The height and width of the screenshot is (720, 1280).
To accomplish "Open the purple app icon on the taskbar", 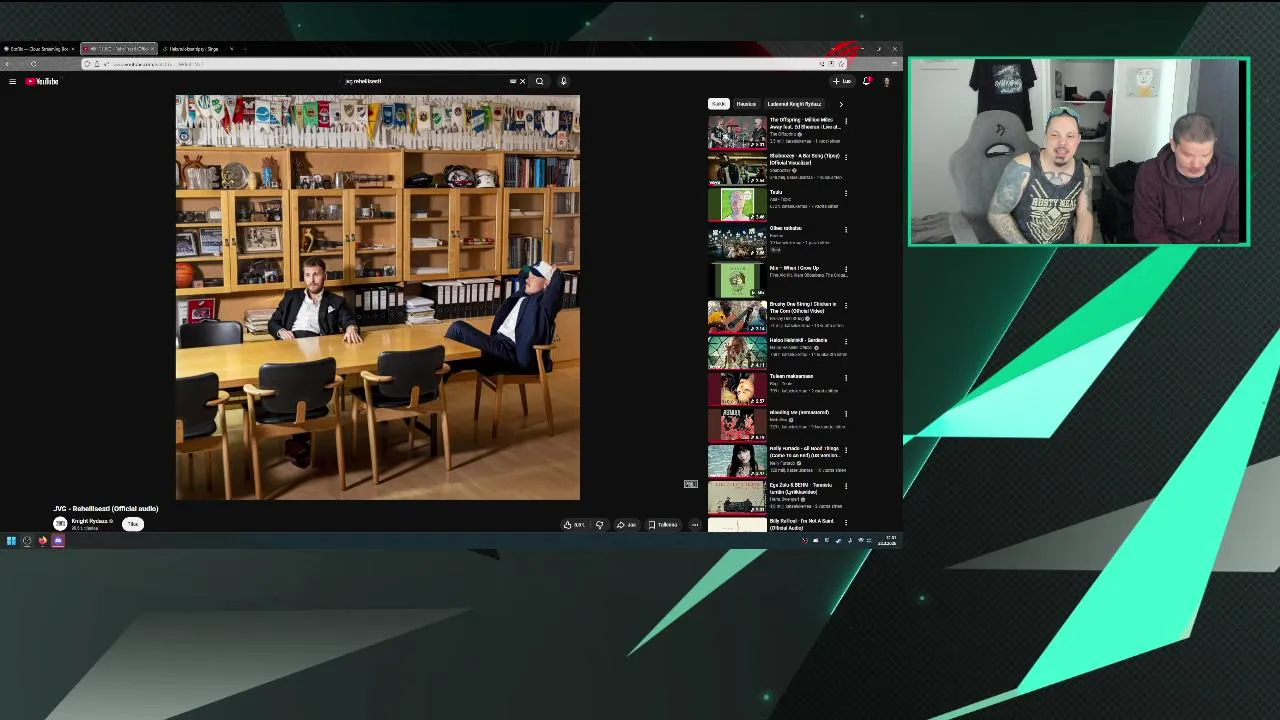I will (x=58, y=541).
